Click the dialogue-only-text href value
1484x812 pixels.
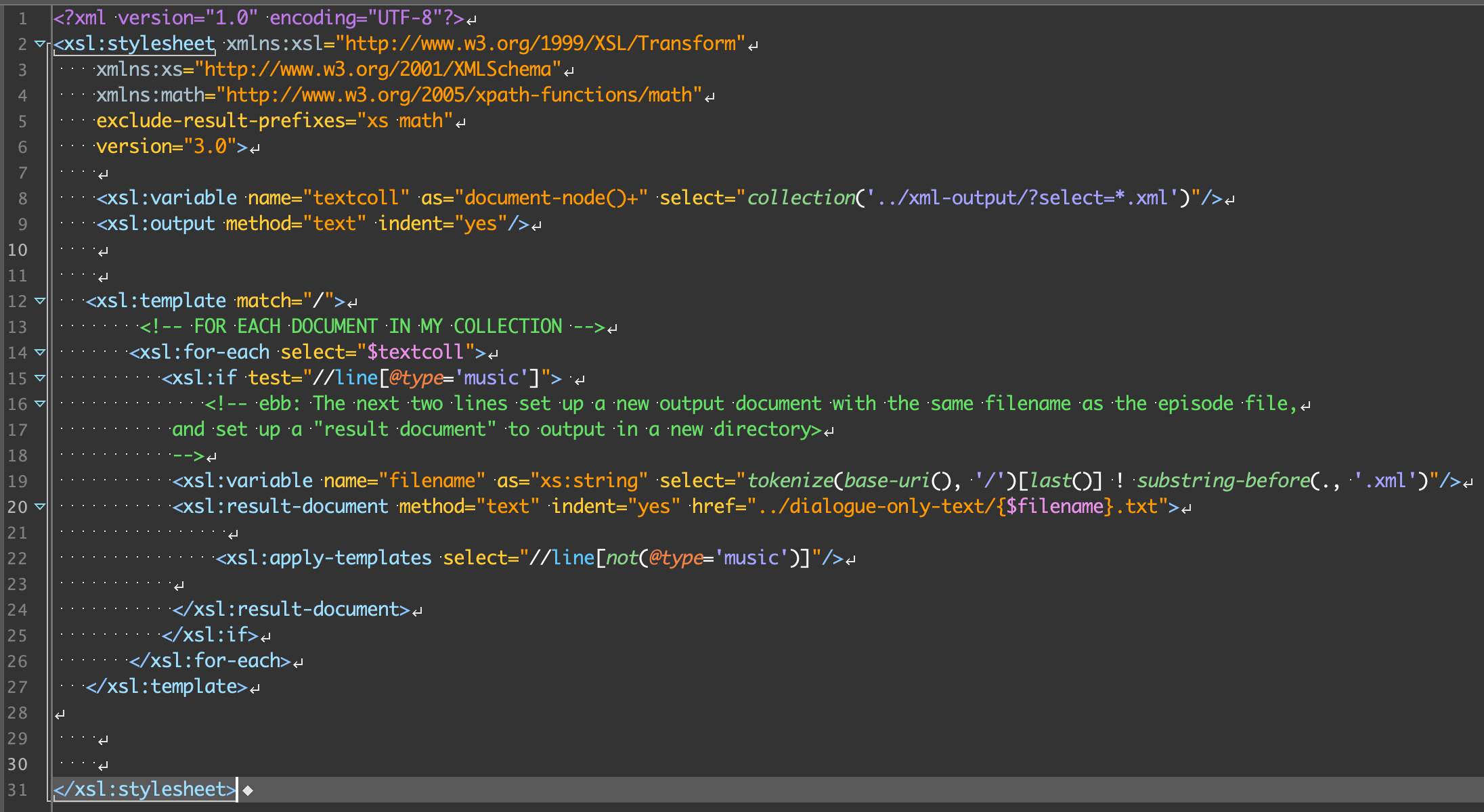tap(958, 507)
